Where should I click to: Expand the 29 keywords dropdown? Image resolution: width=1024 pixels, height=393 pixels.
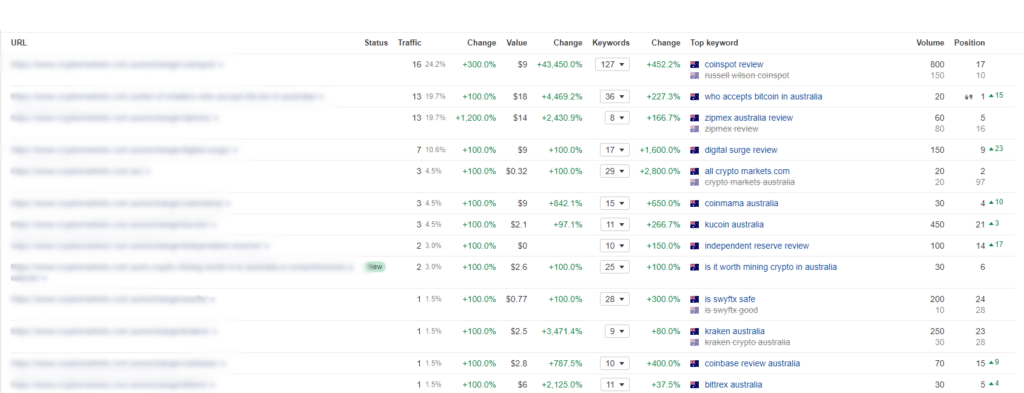(x=615, y=172)
